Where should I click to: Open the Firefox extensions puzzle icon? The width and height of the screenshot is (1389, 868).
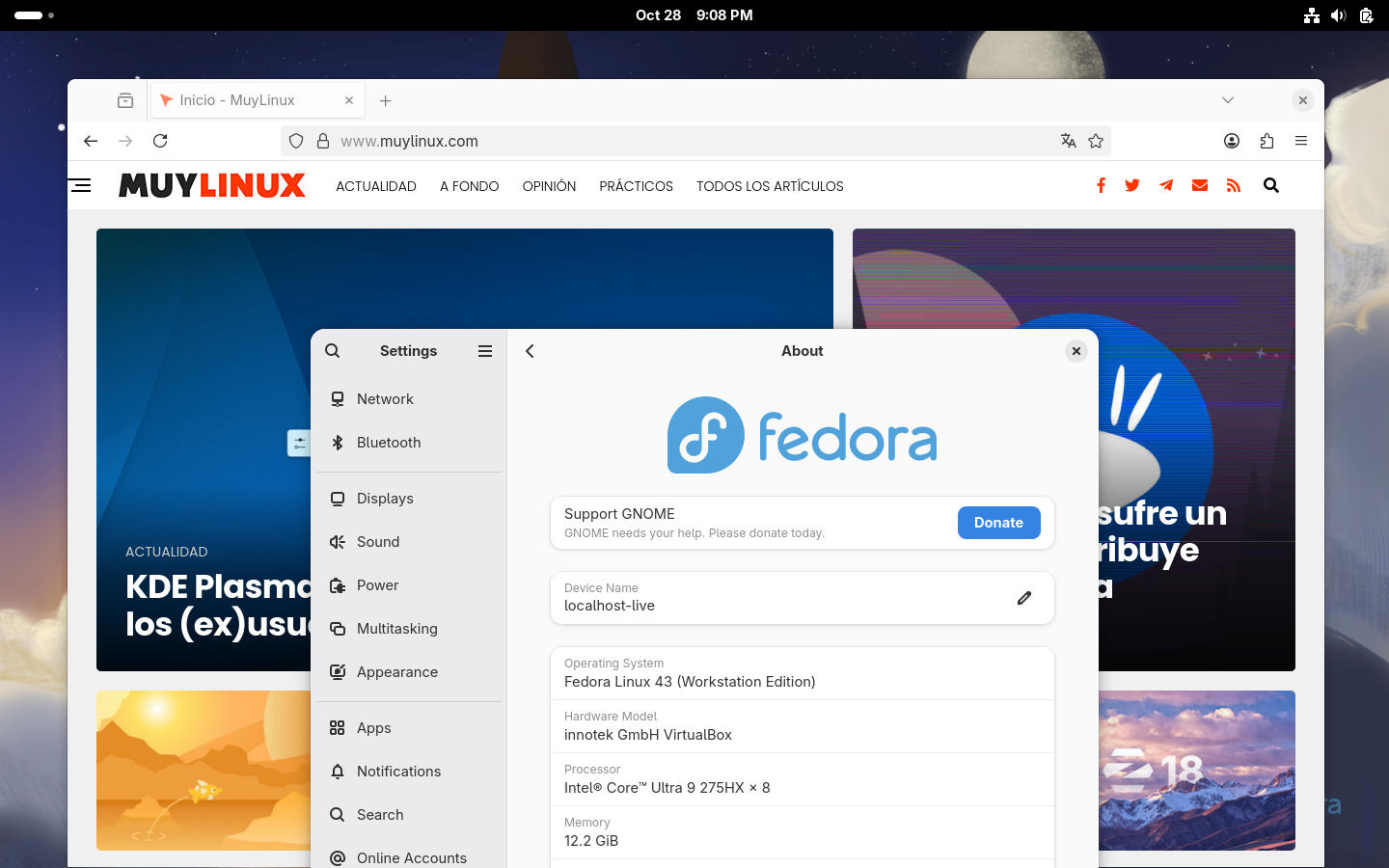(1266, 141)
